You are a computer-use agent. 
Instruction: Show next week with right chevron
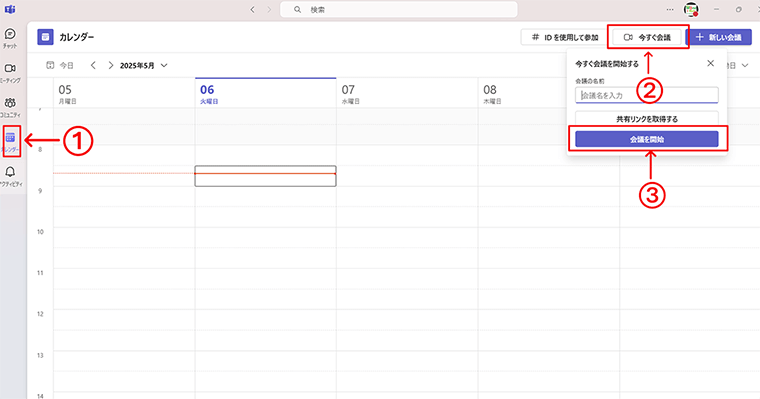coord(111,65)
